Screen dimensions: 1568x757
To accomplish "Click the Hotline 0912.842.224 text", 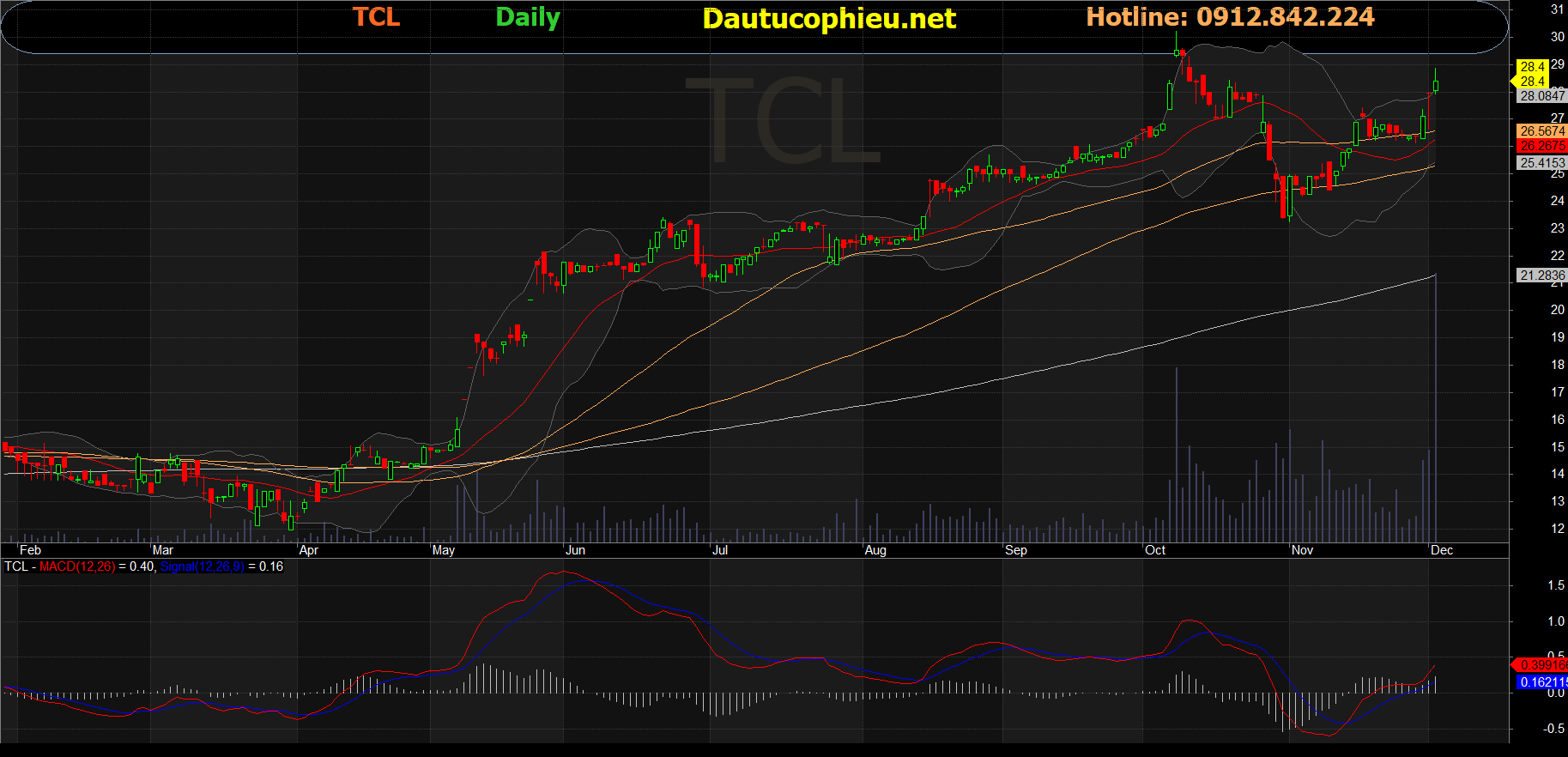I will (x=1230, y=17).
